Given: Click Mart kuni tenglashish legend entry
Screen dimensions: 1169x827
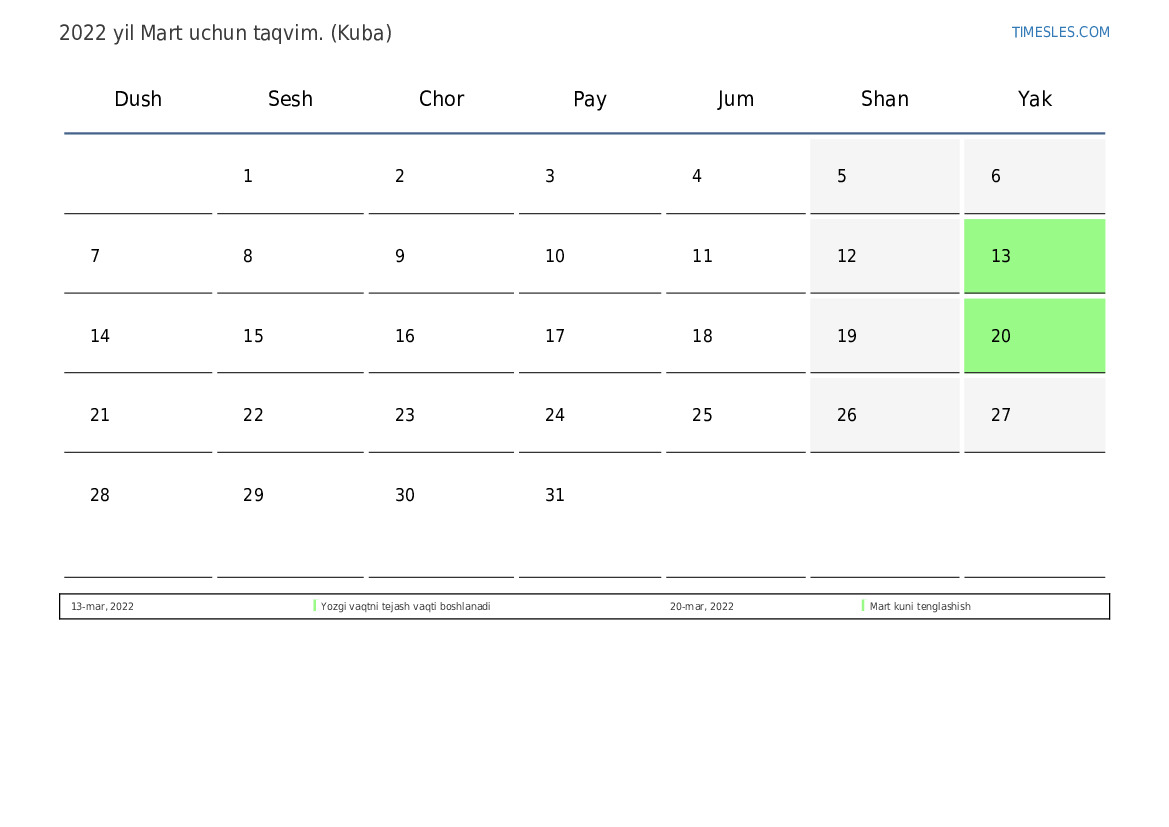Looking at the screenshot, I should pos(920,606).
